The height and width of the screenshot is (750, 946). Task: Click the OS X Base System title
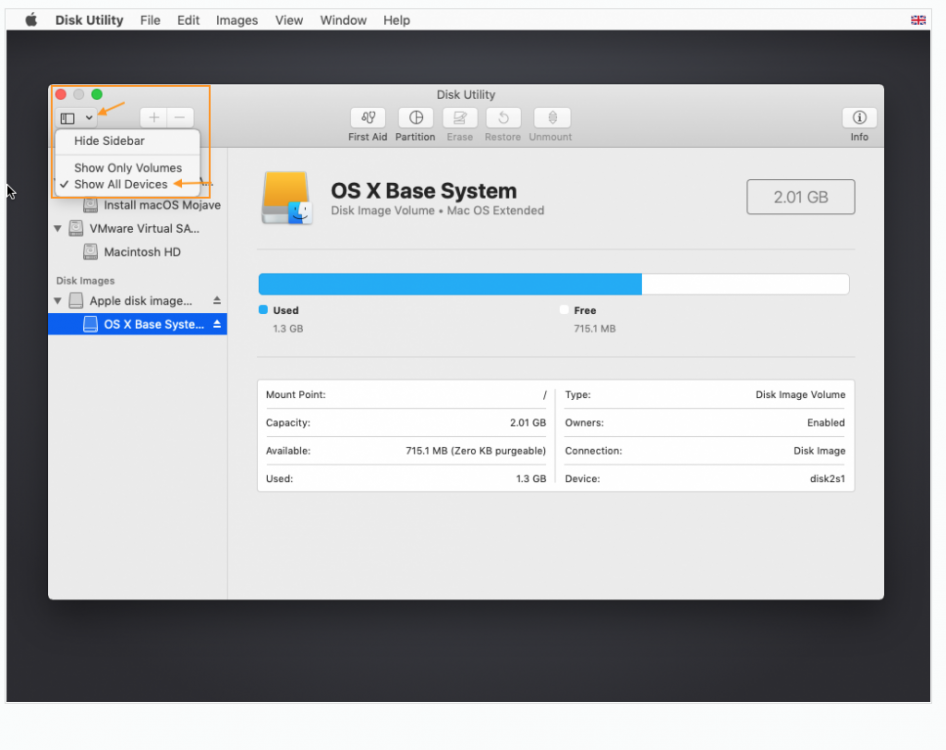click(424, 191)
